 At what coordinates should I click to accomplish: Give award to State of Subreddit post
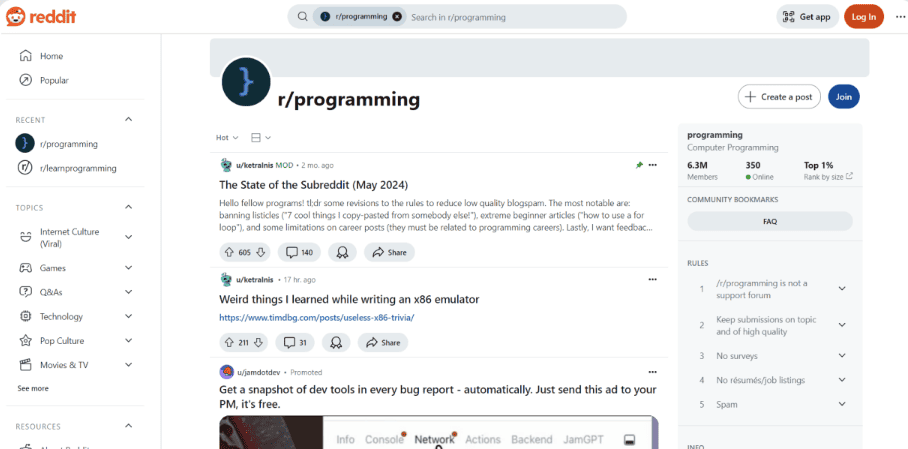click(342, 252)
